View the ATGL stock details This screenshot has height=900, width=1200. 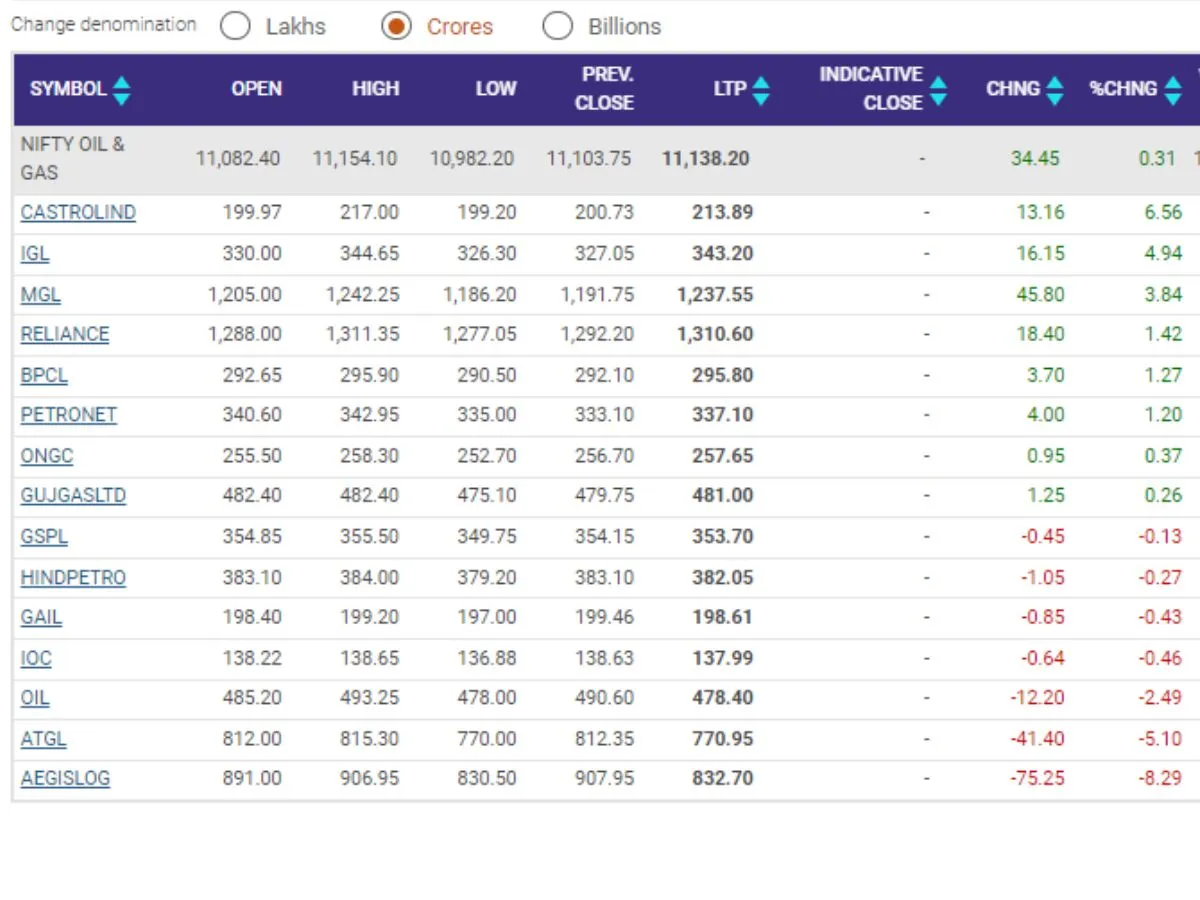click(x=44, y=739)
